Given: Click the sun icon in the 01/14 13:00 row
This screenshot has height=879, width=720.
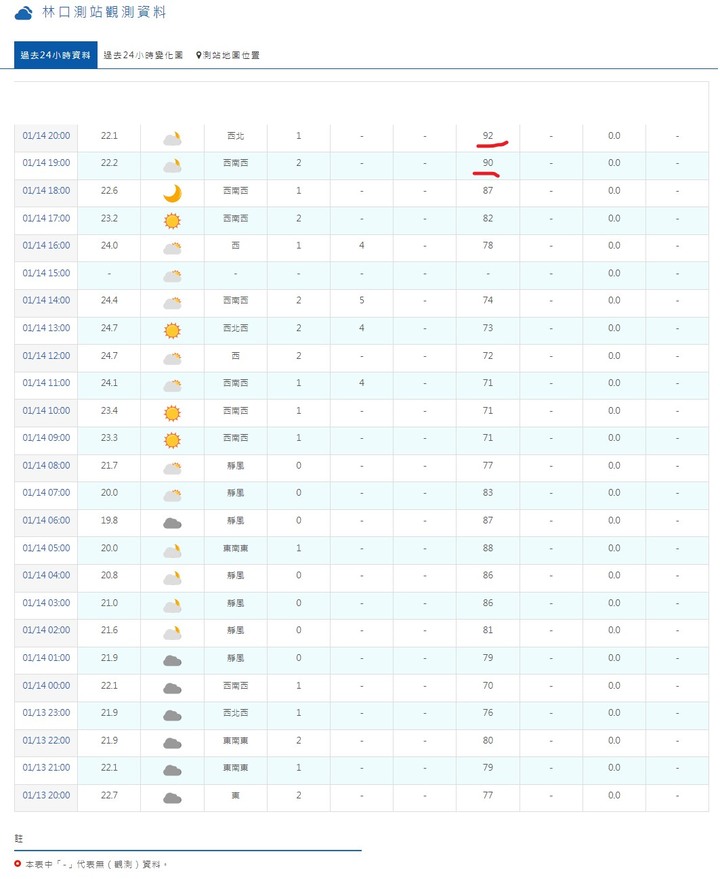Looking at the screenshot, I should click(x=172, y=331).
